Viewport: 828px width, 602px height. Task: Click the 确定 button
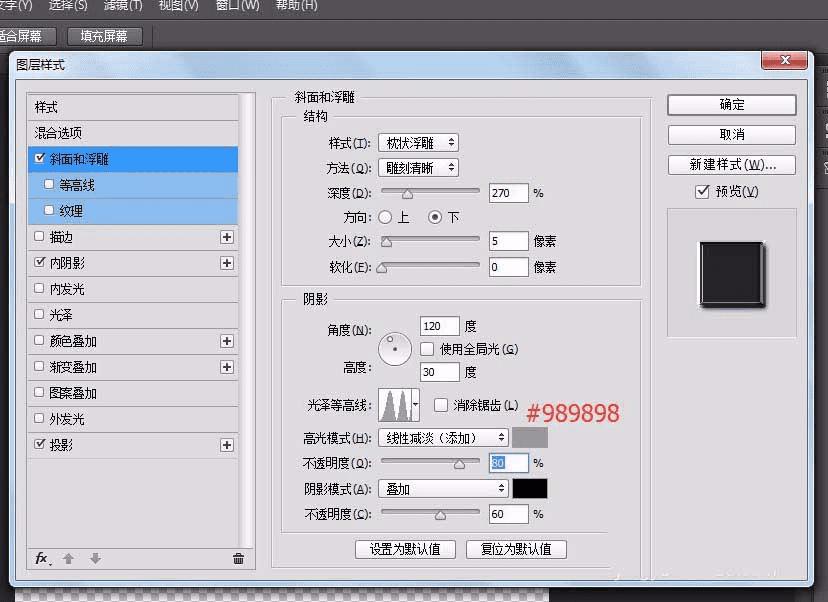pos(731,105)
